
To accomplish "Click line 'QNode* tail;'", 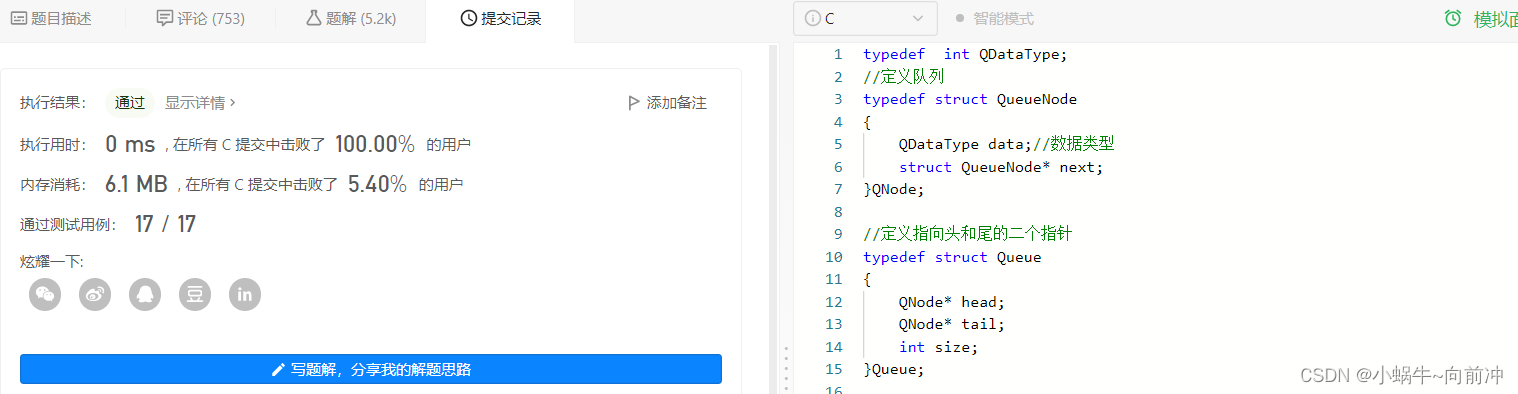I will coord(952,324).
